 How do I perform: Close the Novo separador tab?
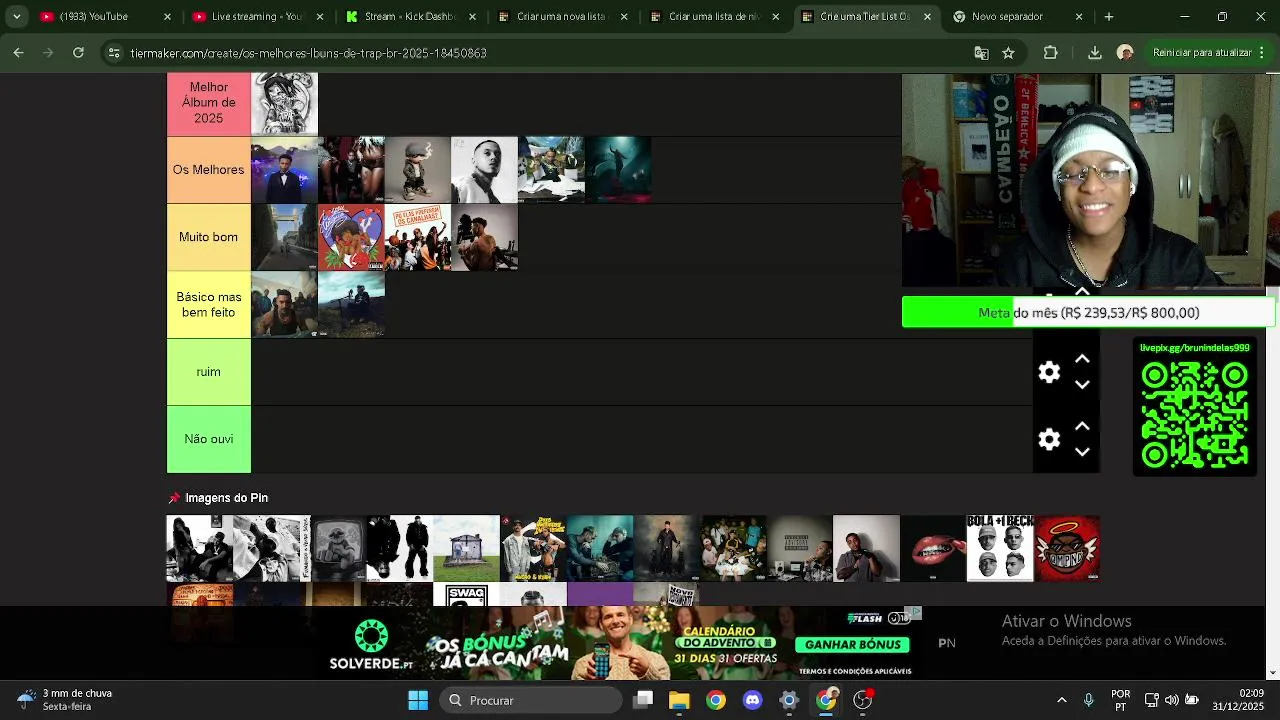[1078, 17]
